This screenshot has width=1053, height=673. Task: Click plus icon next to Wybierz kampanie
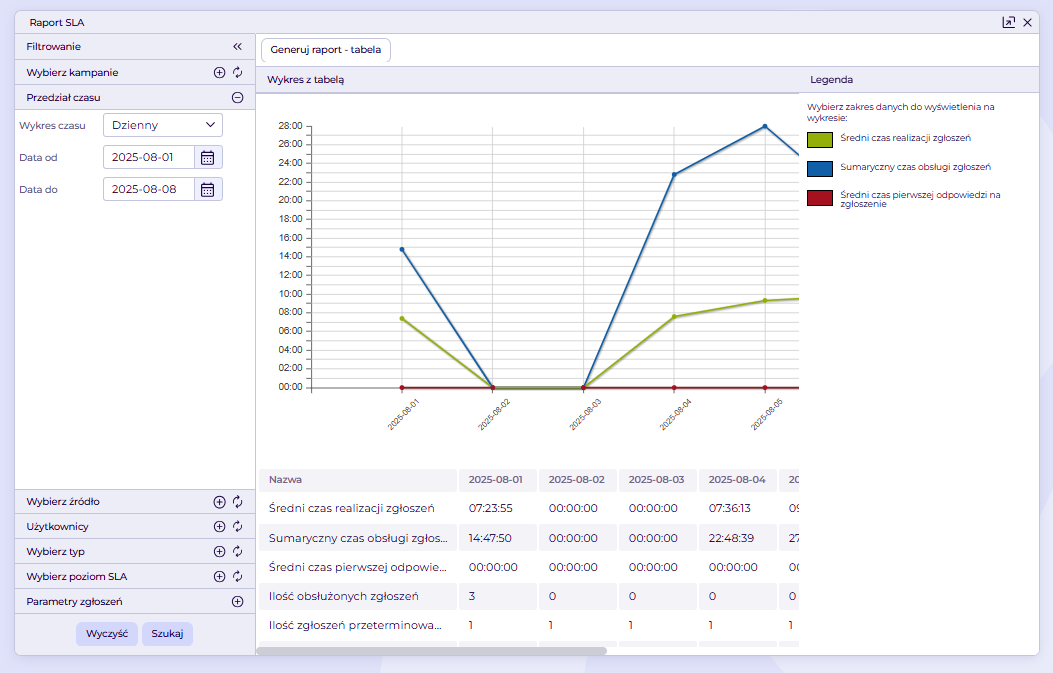pyautogui.click(x=220, y=72)
